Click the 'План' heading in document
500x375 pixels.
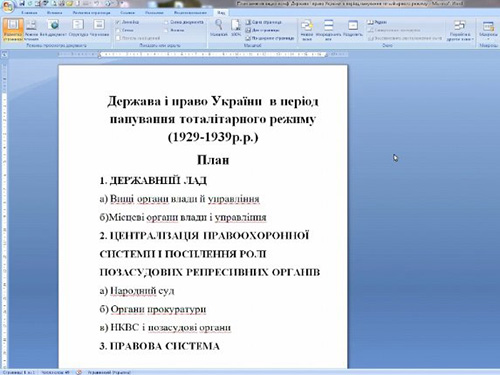(x=213, y=160)
